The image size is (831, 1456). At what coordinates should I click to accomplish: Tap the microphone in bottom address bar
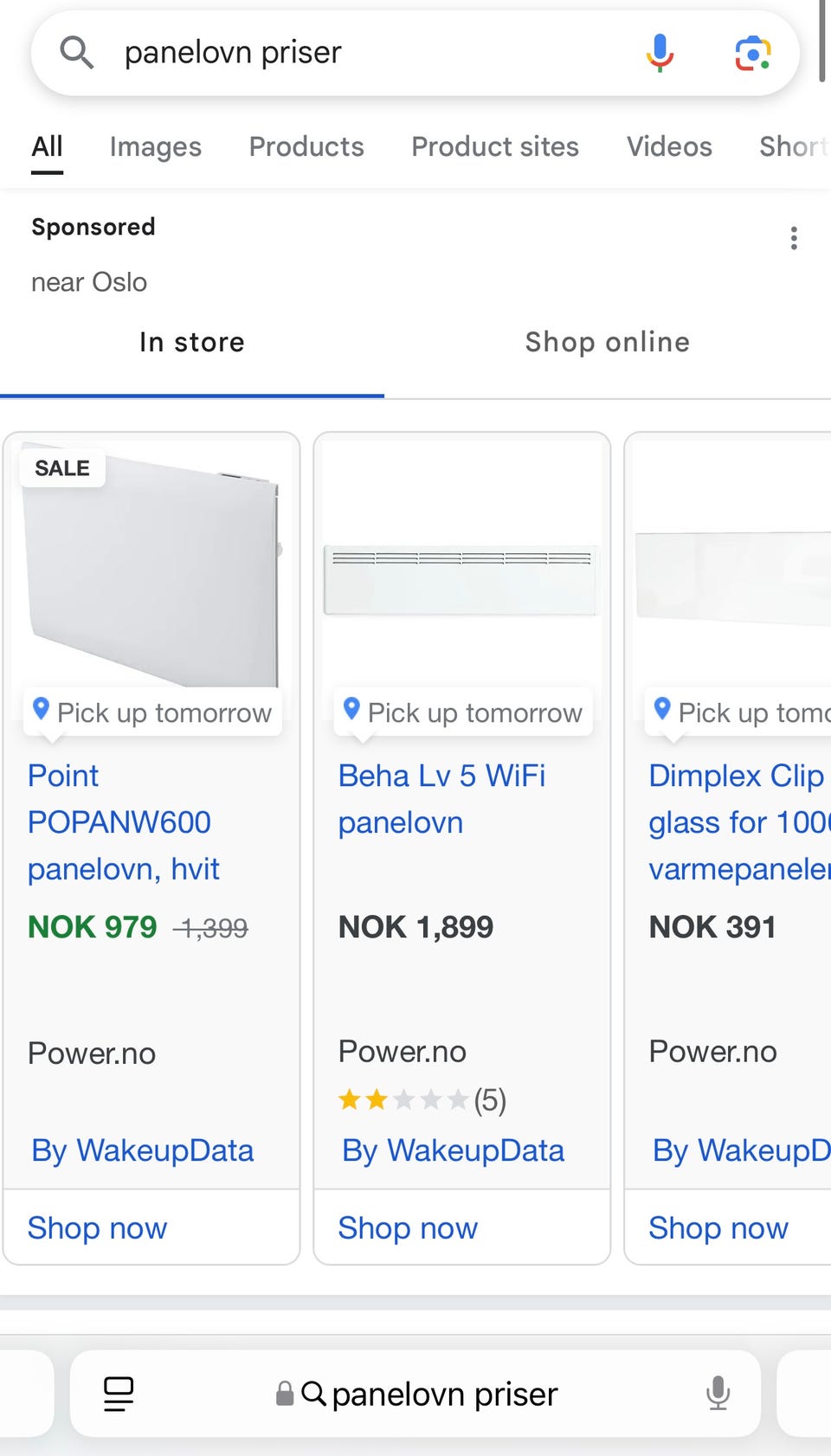pos(718,1394)
